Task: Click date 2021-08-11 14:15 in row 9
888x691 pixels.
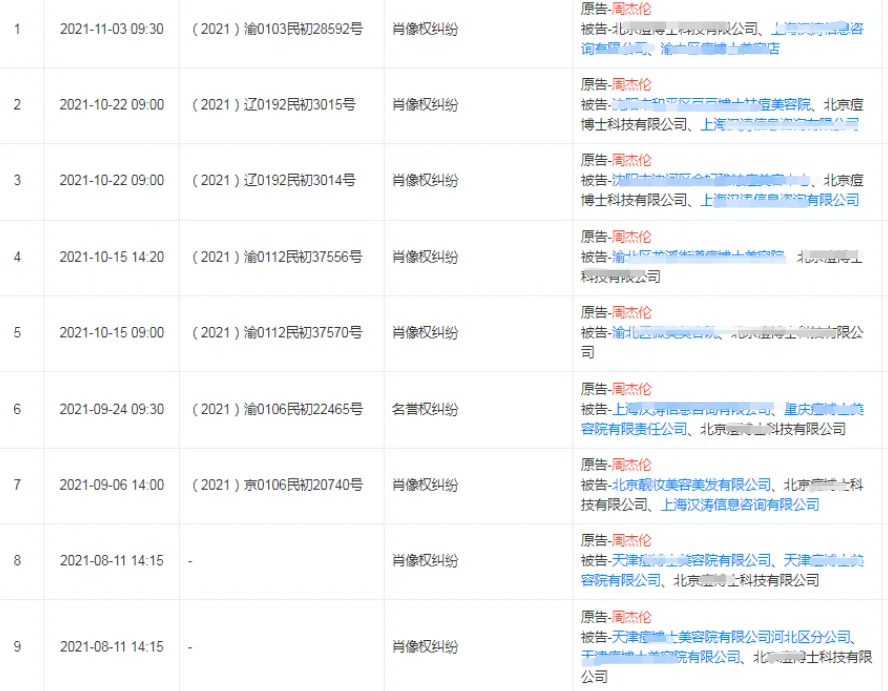Action: (112, 646)
